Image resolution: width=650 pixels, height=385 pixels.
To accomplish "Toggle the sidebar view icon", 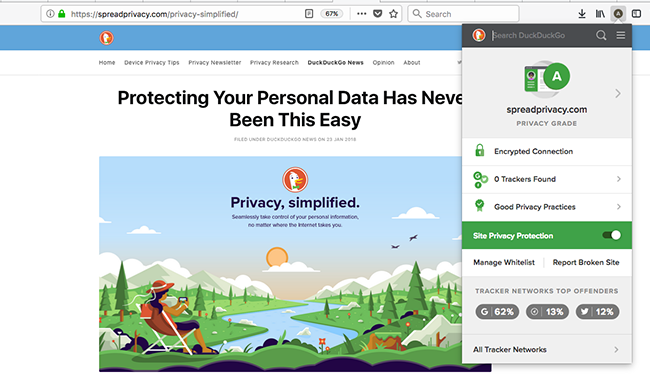I will [636, 14].
